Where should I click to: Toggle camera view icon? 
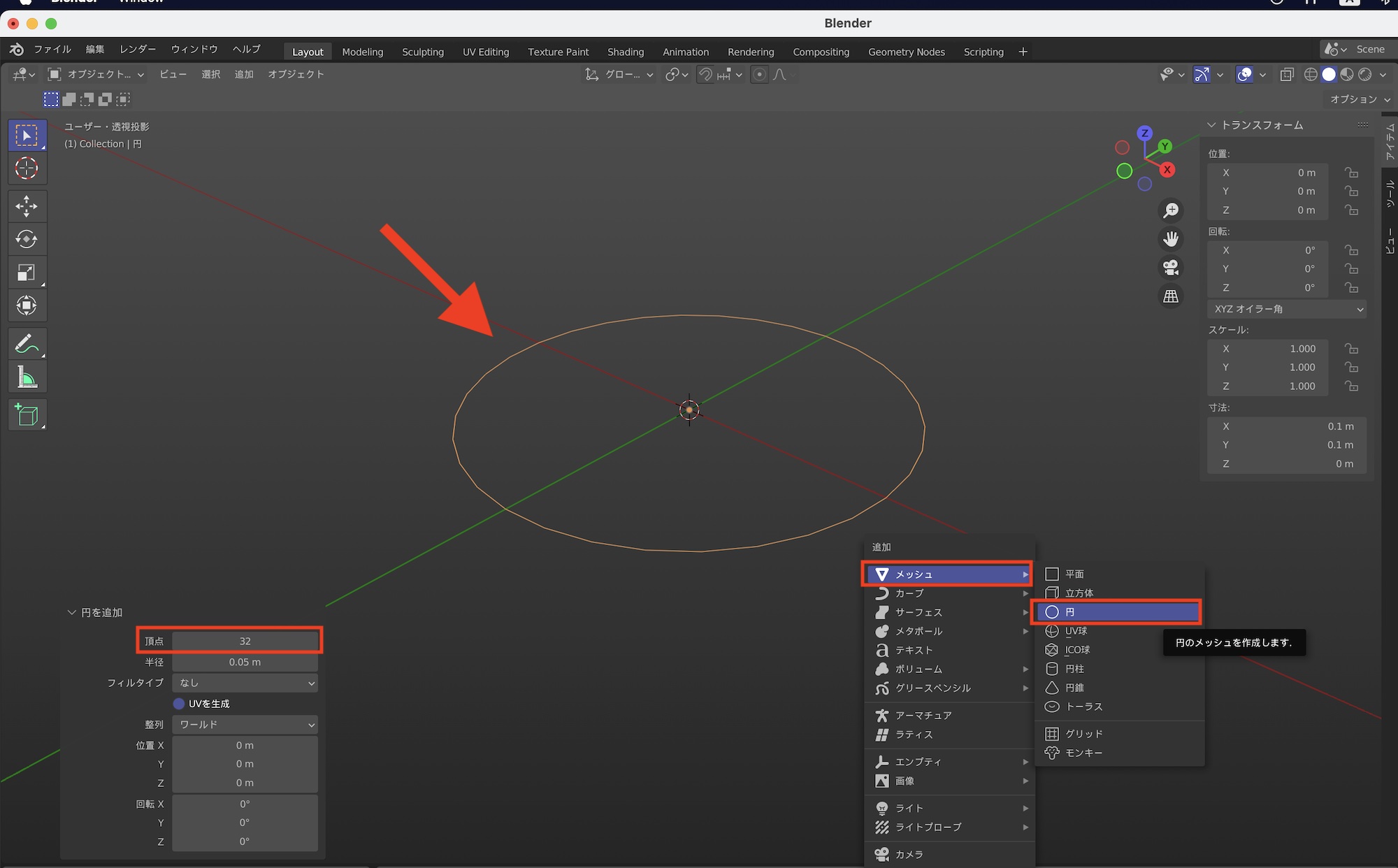1171,268
